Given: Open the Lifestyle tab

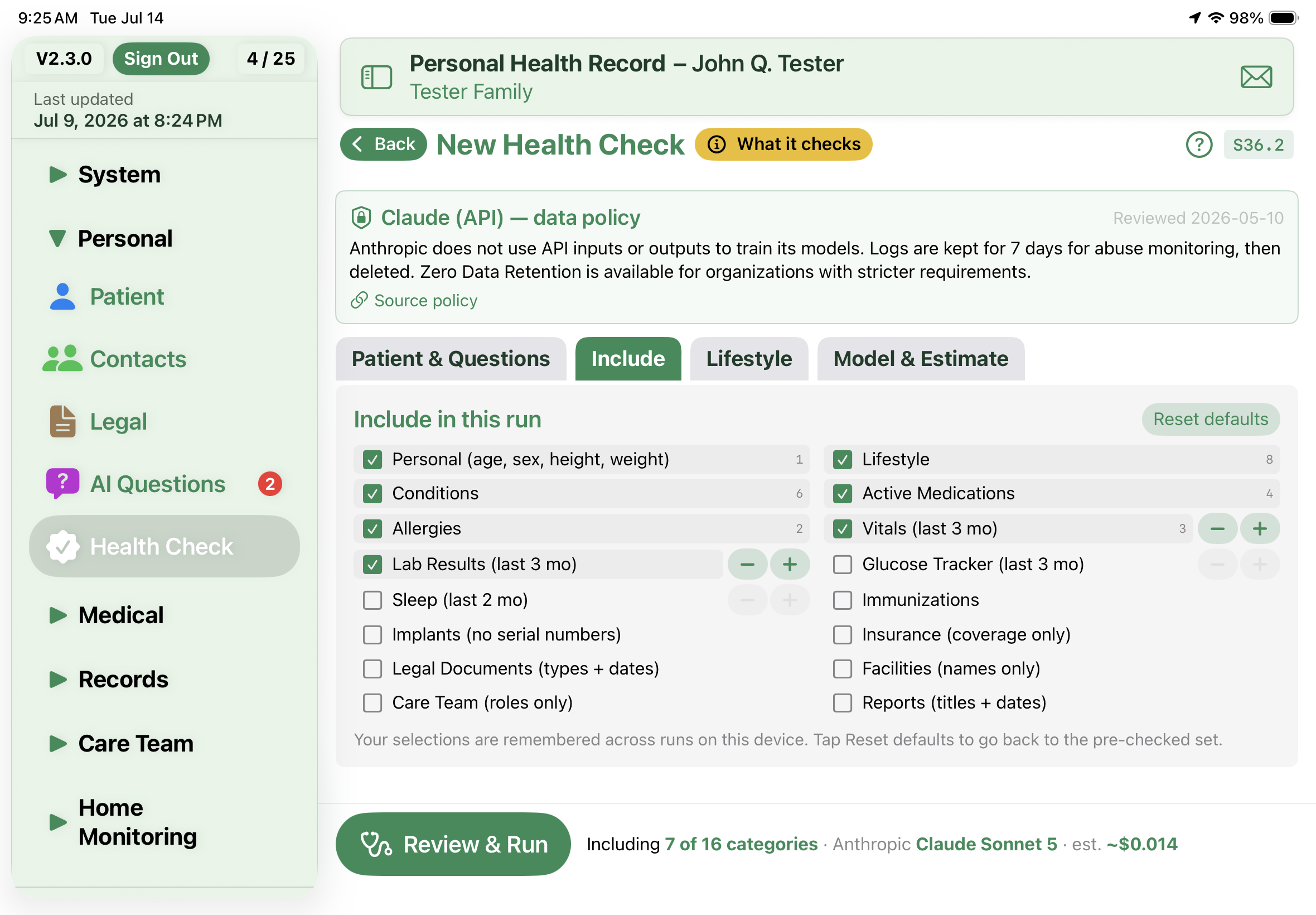Looking at the screenshot, I should coord(749,359).
